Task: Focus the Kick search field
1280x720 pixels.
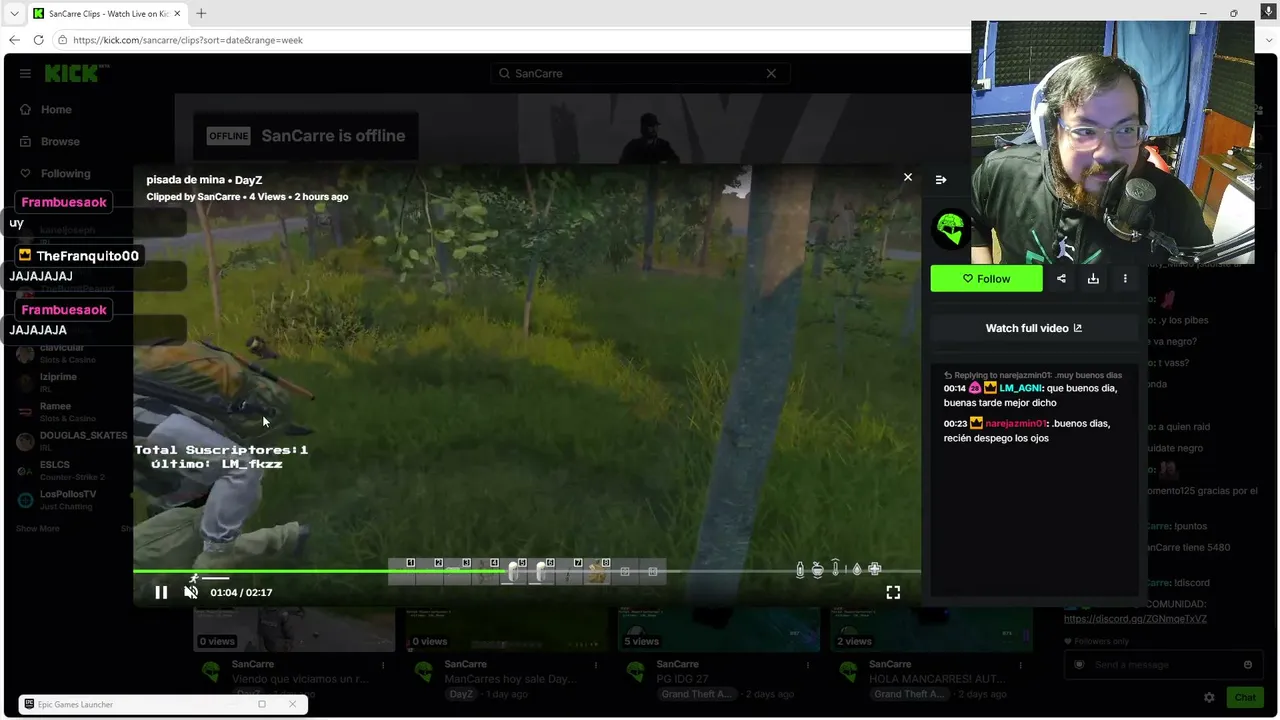Action: coord(640,73)
